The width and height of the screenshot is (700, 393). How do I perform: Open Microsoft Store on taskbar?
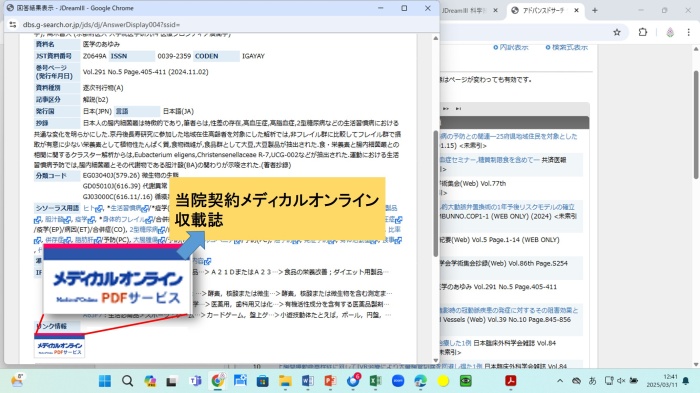(x=262, y=381)
